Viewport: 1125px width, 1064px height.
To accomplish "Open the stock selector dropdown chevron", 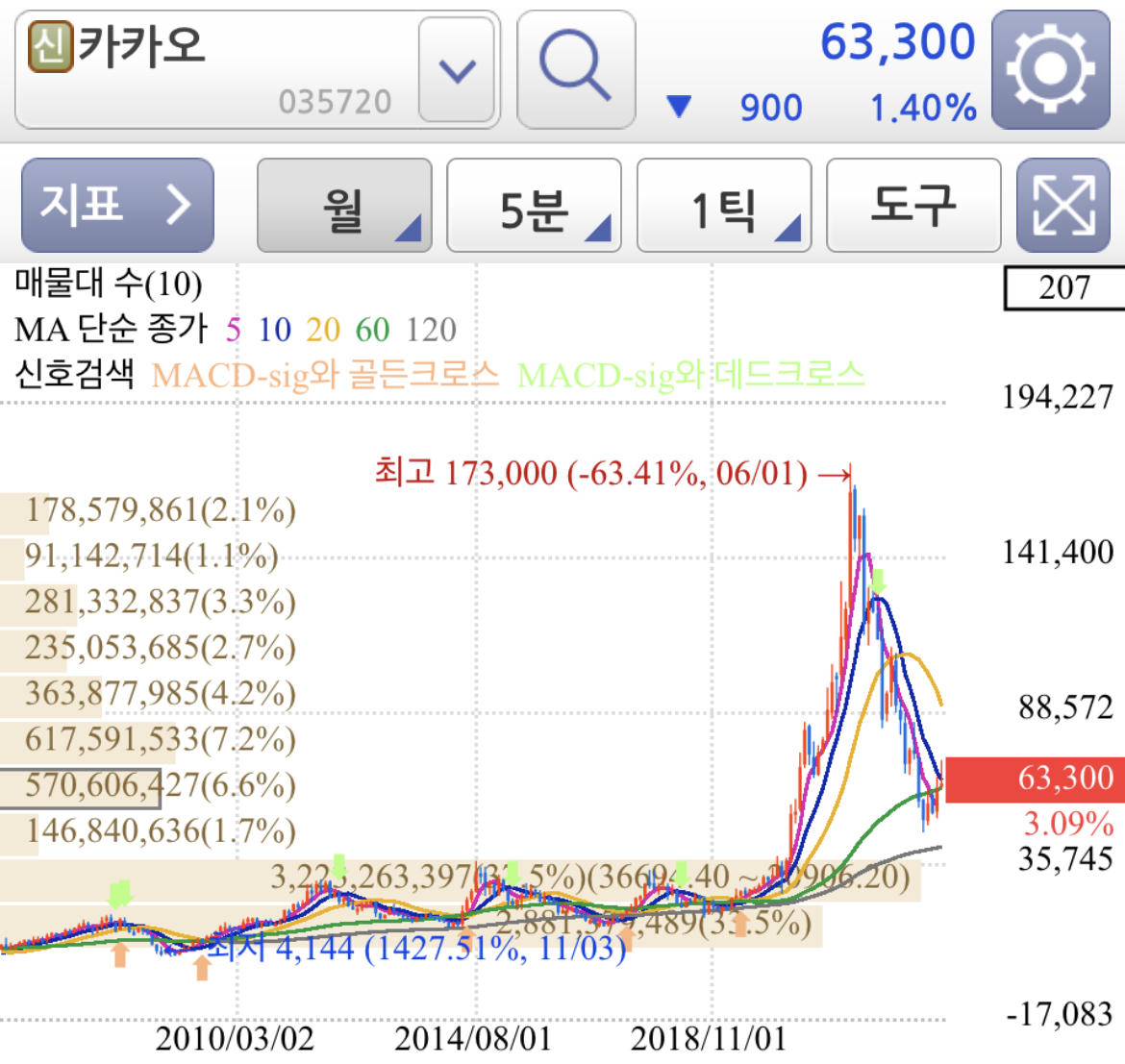I will point(458,67).
